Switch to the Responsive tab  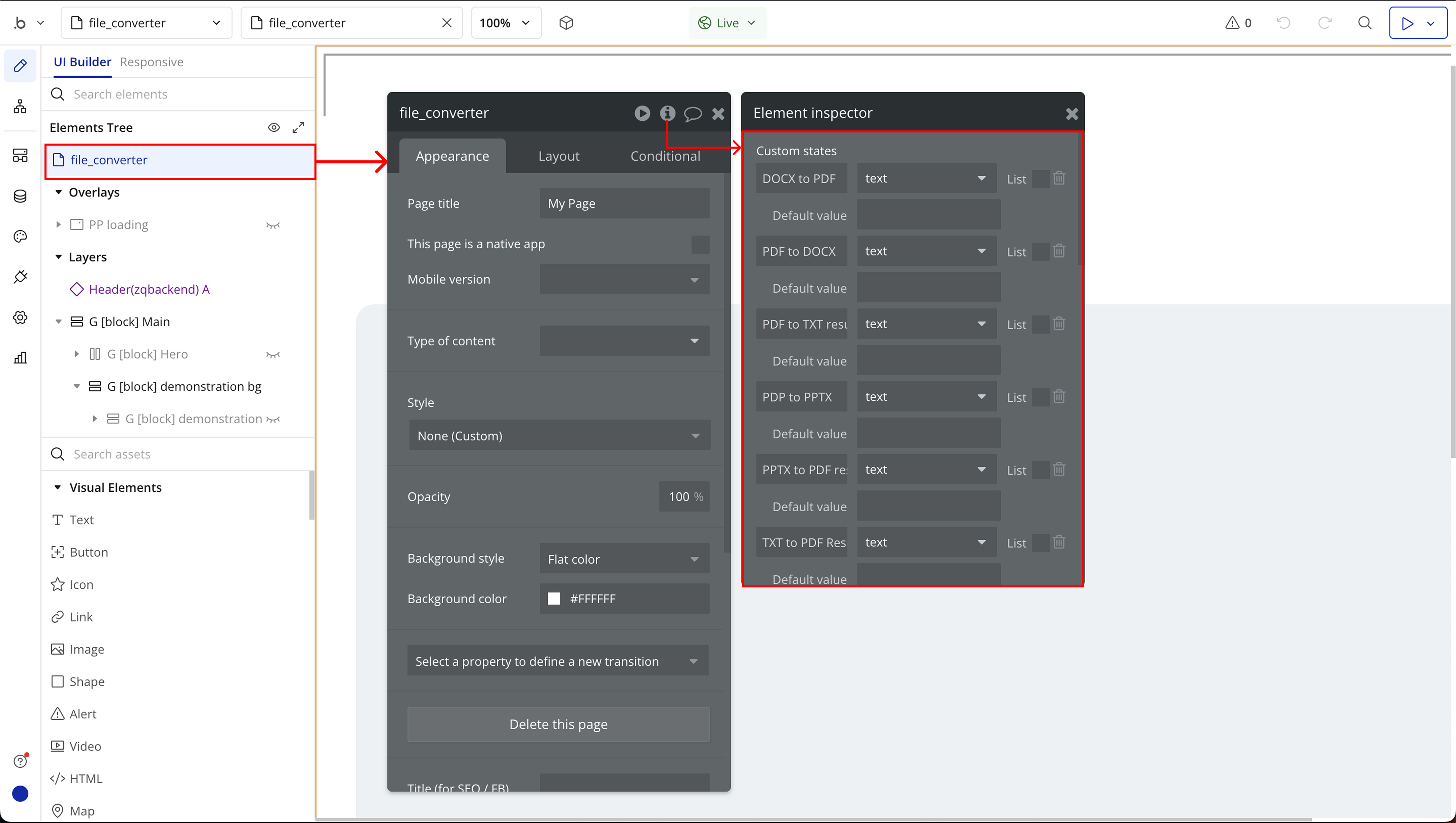click(x=151, y=62)
